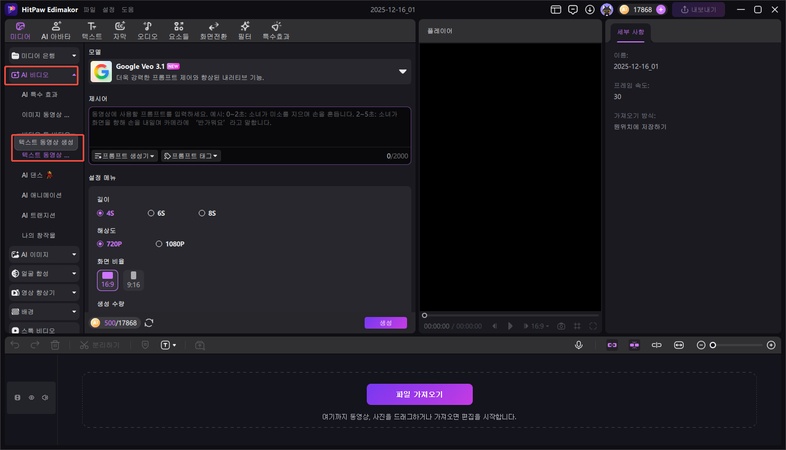
Task: Click the 내보내기 export button
Action: (698, 10)
